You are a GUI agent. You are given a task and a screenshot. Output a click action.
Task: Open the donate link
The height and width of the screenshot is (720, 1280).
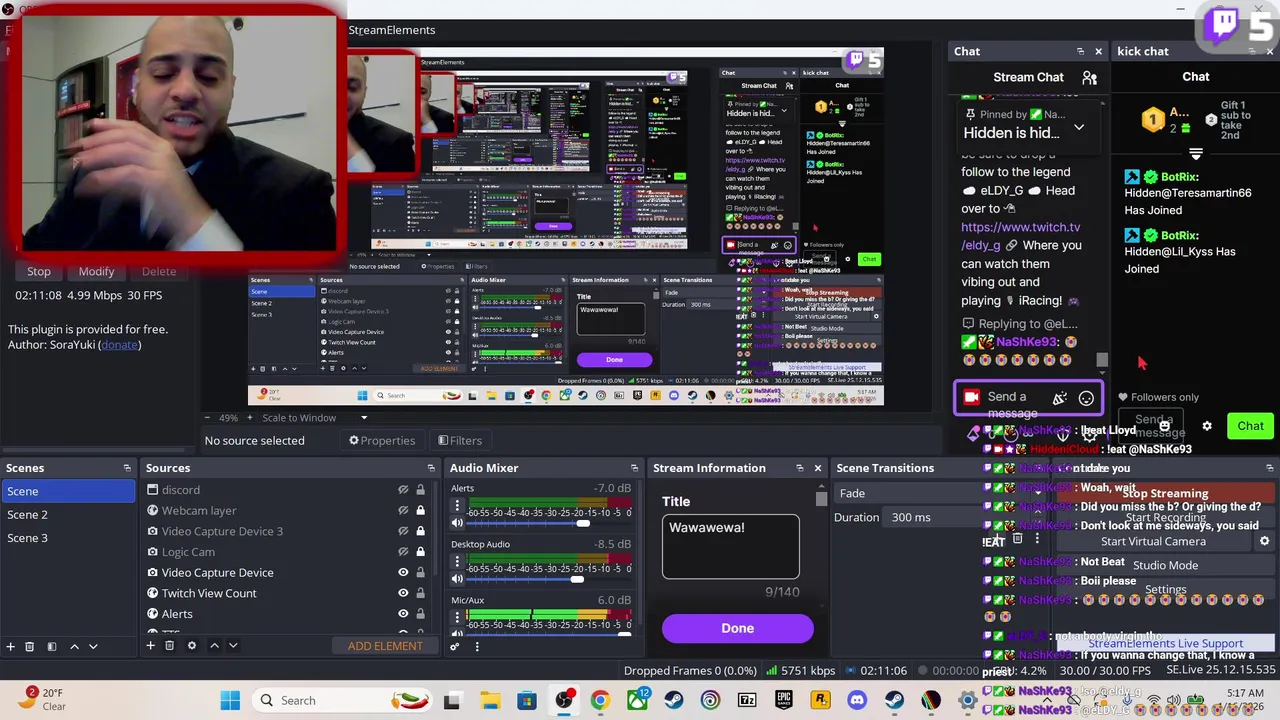tap(119, 345)
